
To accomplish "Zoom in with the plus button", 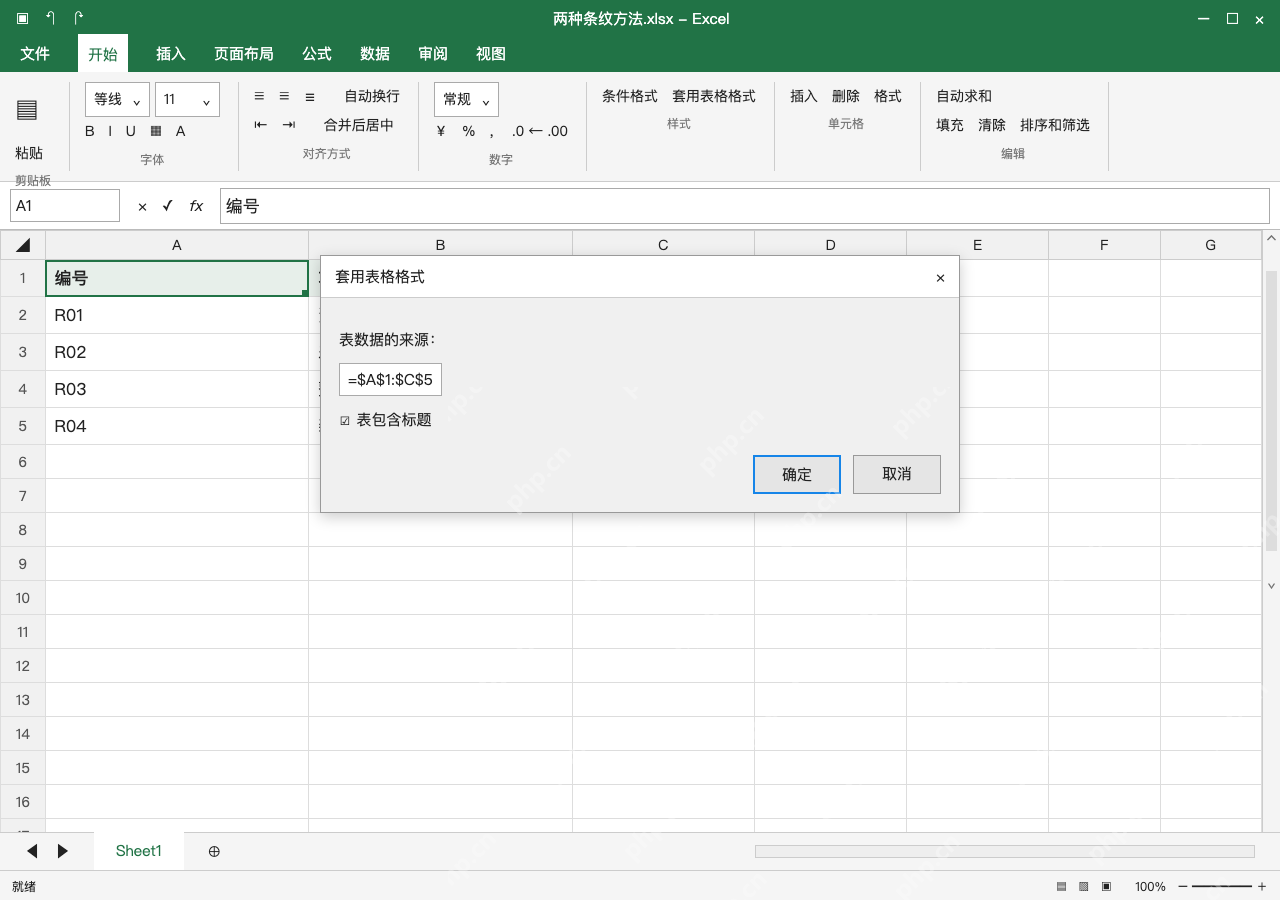I will 1262,886.
